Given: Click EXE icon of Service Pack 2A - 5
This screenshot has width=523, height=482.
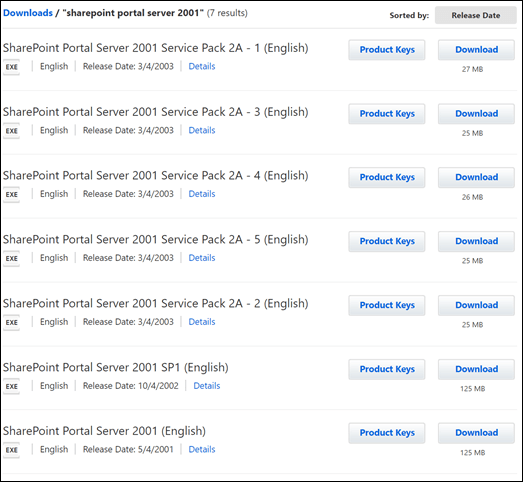Looking at the screenshot, I should (x=11, y=259).
